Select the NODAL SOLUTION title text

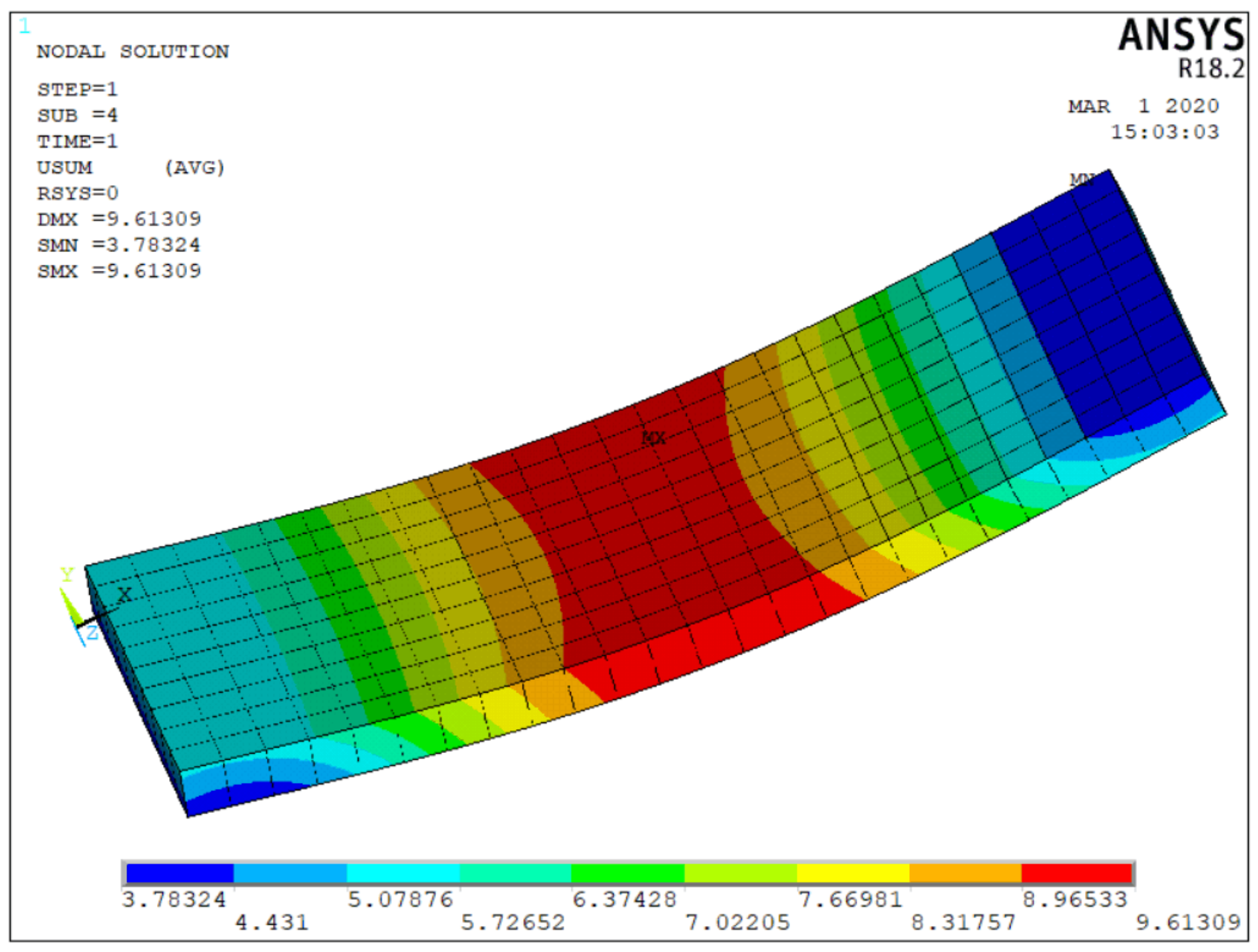[132, 52]
